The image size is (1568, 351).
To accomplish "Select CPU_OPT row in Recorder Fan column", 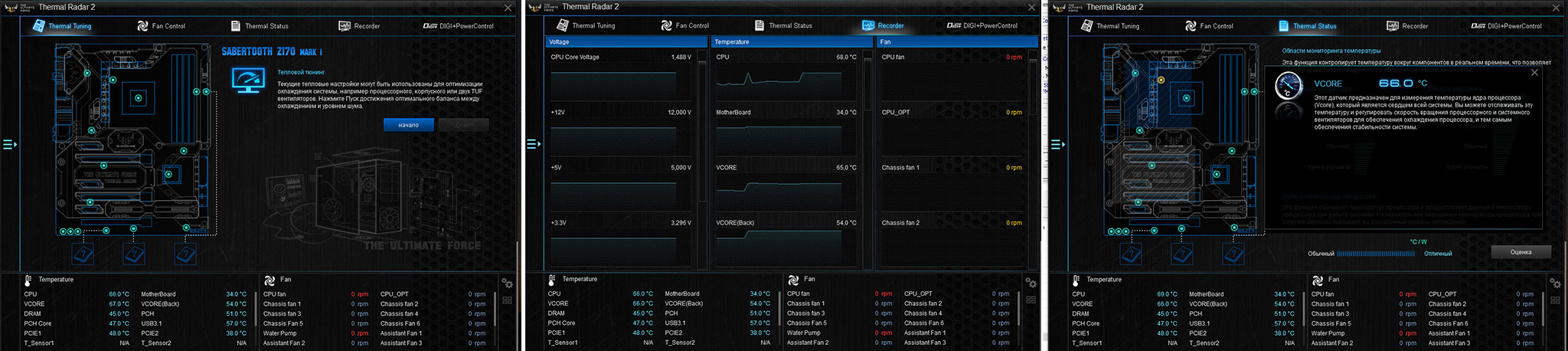I will point(952,113).
